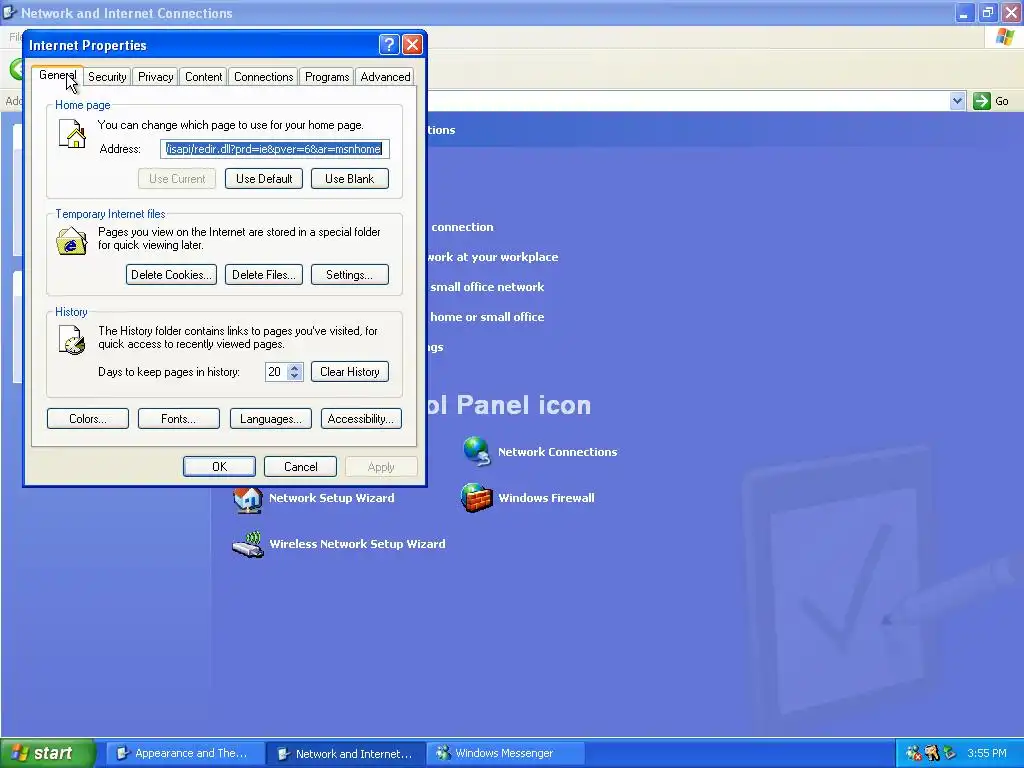1024x768 pixels.
Task: Click the Use Blank button
Action: pyautogui.click(x=350, y=179)
